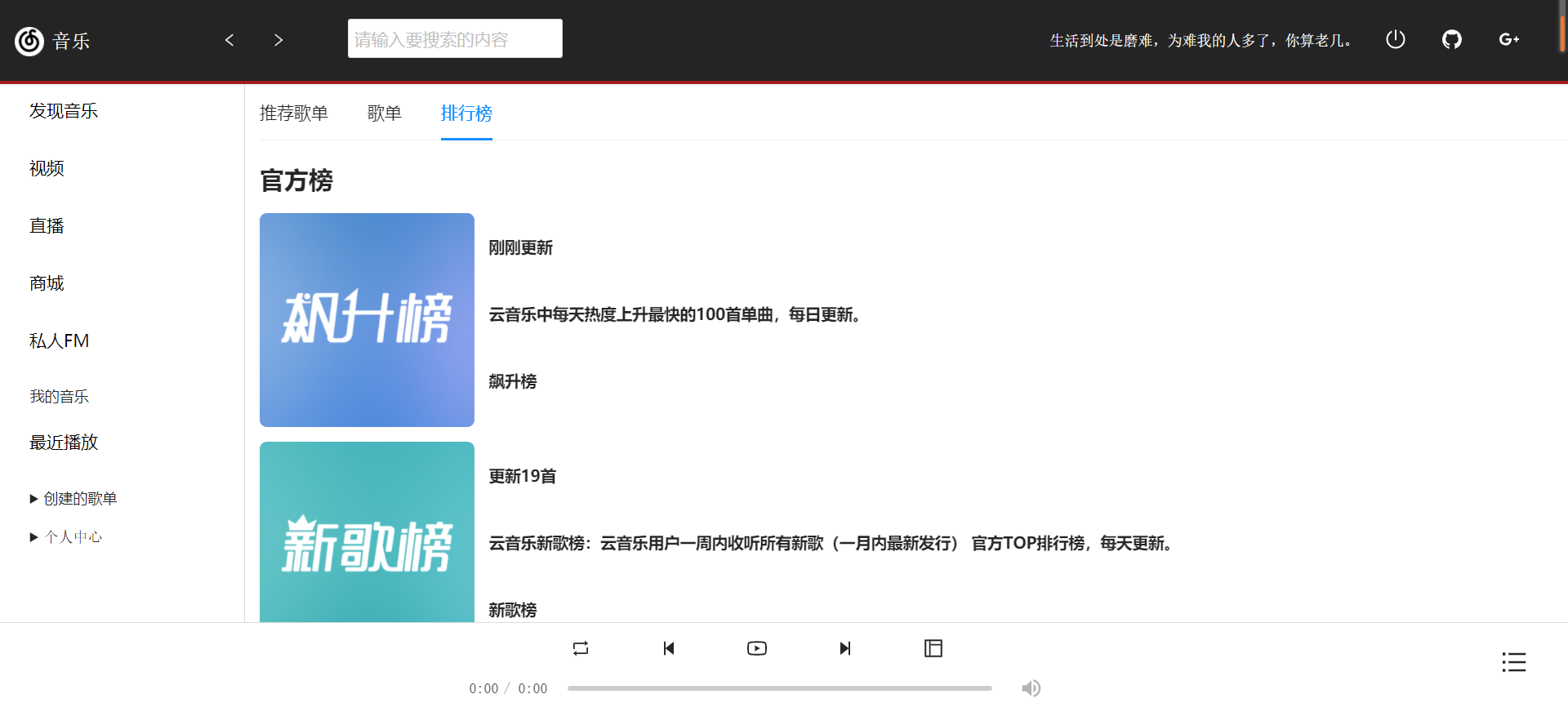
Task: Mute audio with the speaker icon
Action: [x=1031, y=688]
